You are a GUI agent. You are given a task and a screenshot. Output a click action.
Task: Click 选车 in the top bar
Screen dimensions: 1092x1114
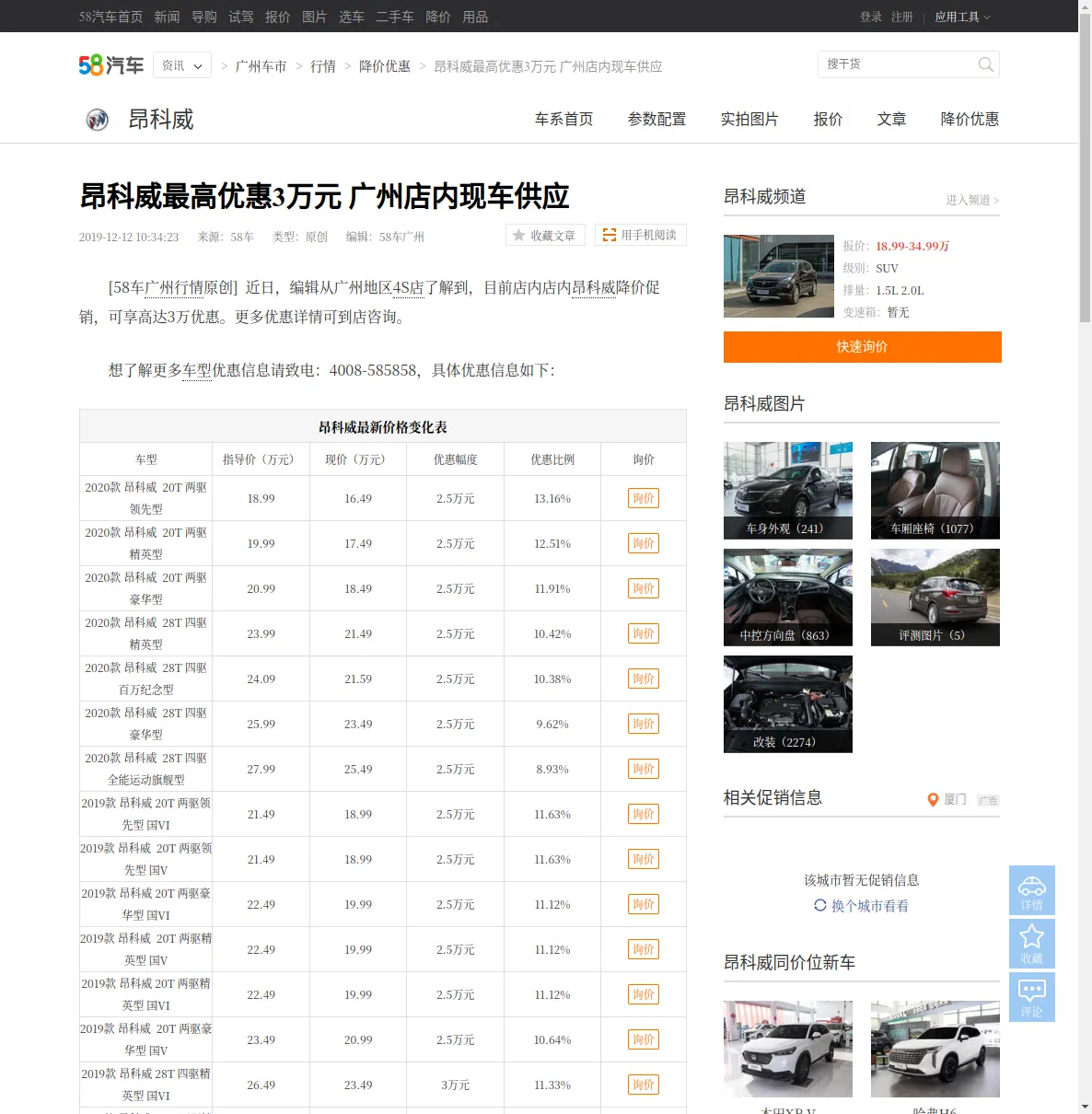(352, 17)
